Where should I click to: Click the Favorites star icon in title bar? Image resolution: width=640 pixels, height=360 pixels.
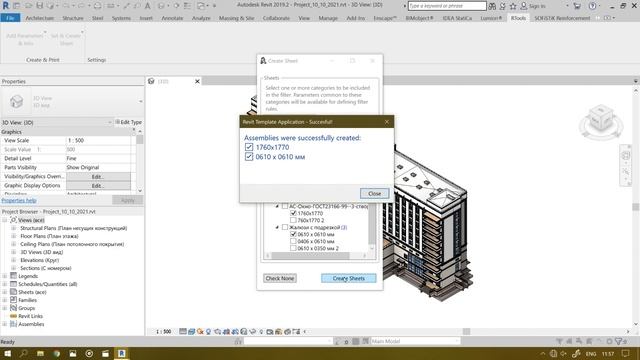(513, 6)
